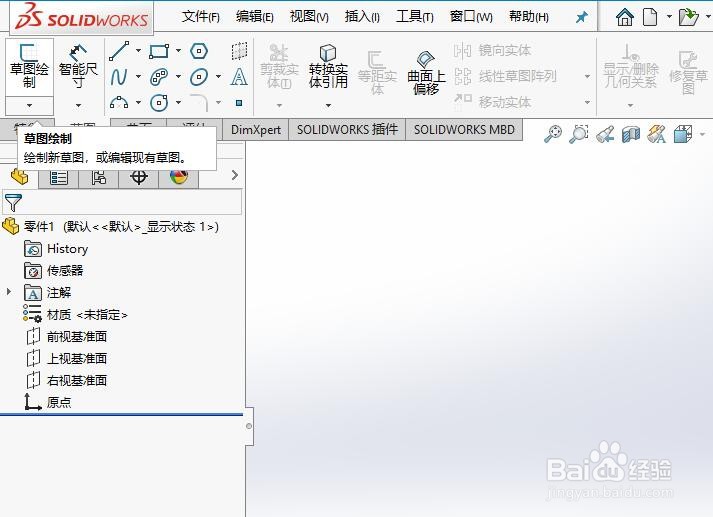Viewport: 713px width, 517px height.
Task: Switch to the SOLIDWORKS MBD tab
Action: click(x=464, y=130)
